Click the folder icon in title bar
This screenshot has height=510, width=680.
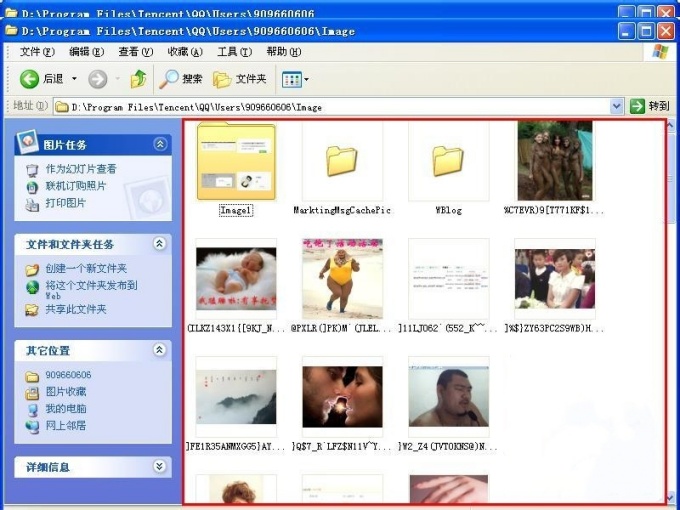click(x=12, y=31)
